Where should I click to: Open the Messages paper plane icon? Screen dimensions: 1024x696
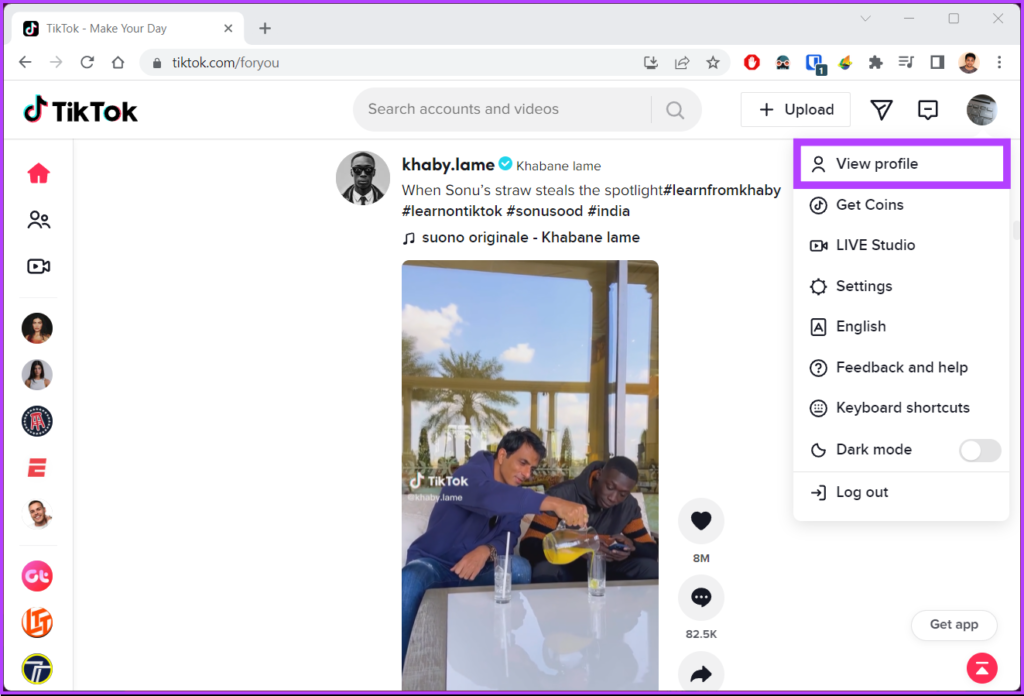click(881, 110)
